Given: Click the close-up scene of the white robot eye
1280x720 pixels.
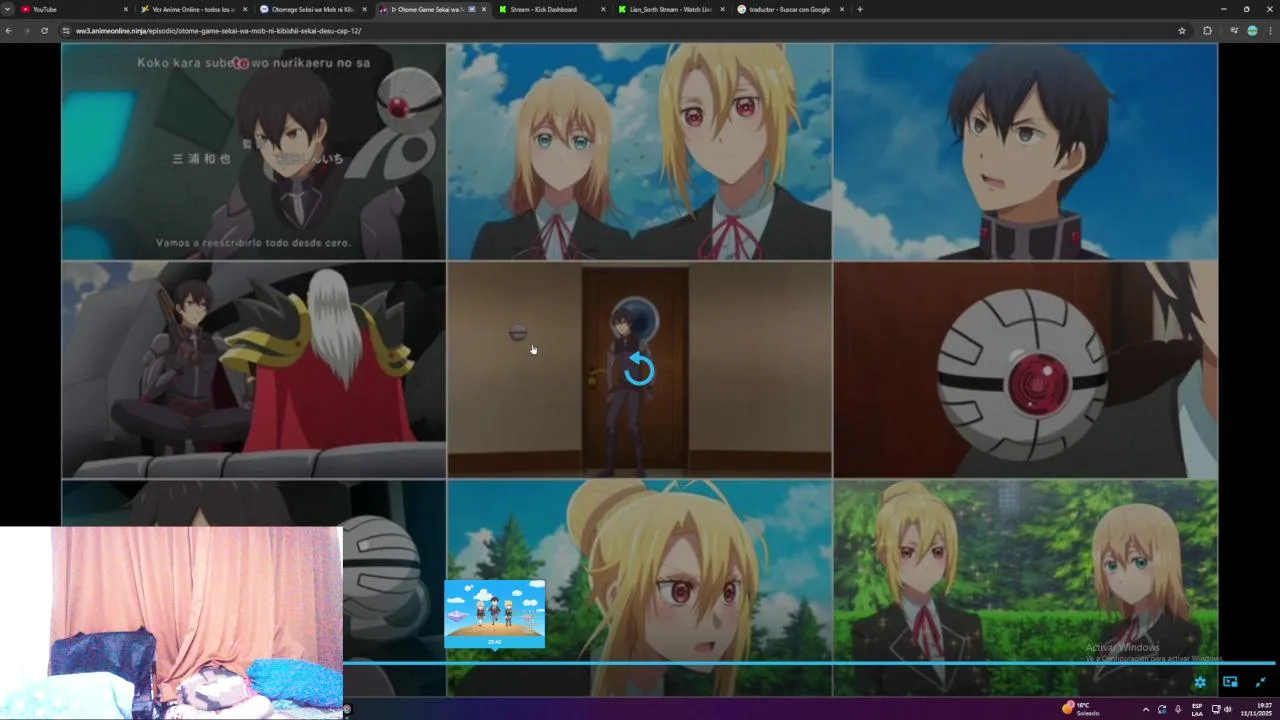Looking at the screenshot, I should [x=1025, y=370].
